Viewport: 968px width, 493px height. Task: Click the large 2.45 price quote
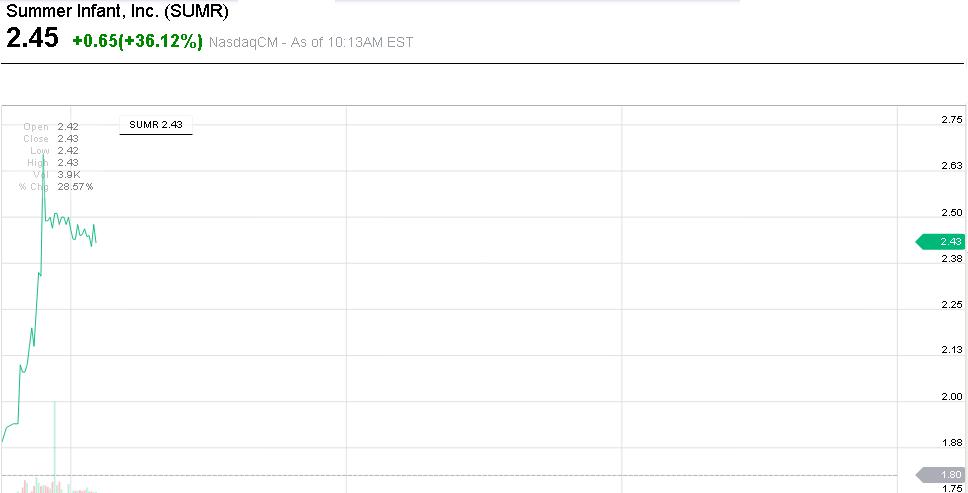33,39
